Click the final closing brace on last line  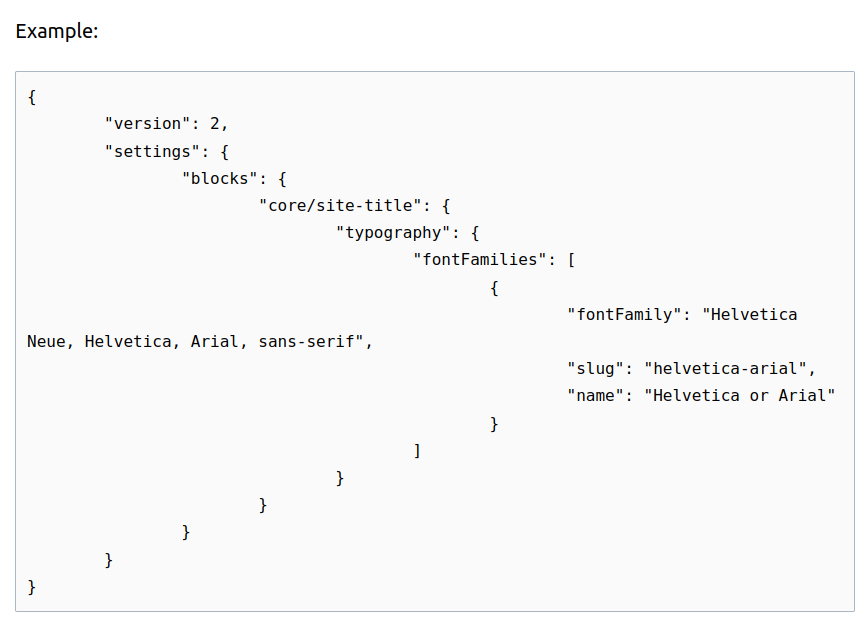coord(32,587)
